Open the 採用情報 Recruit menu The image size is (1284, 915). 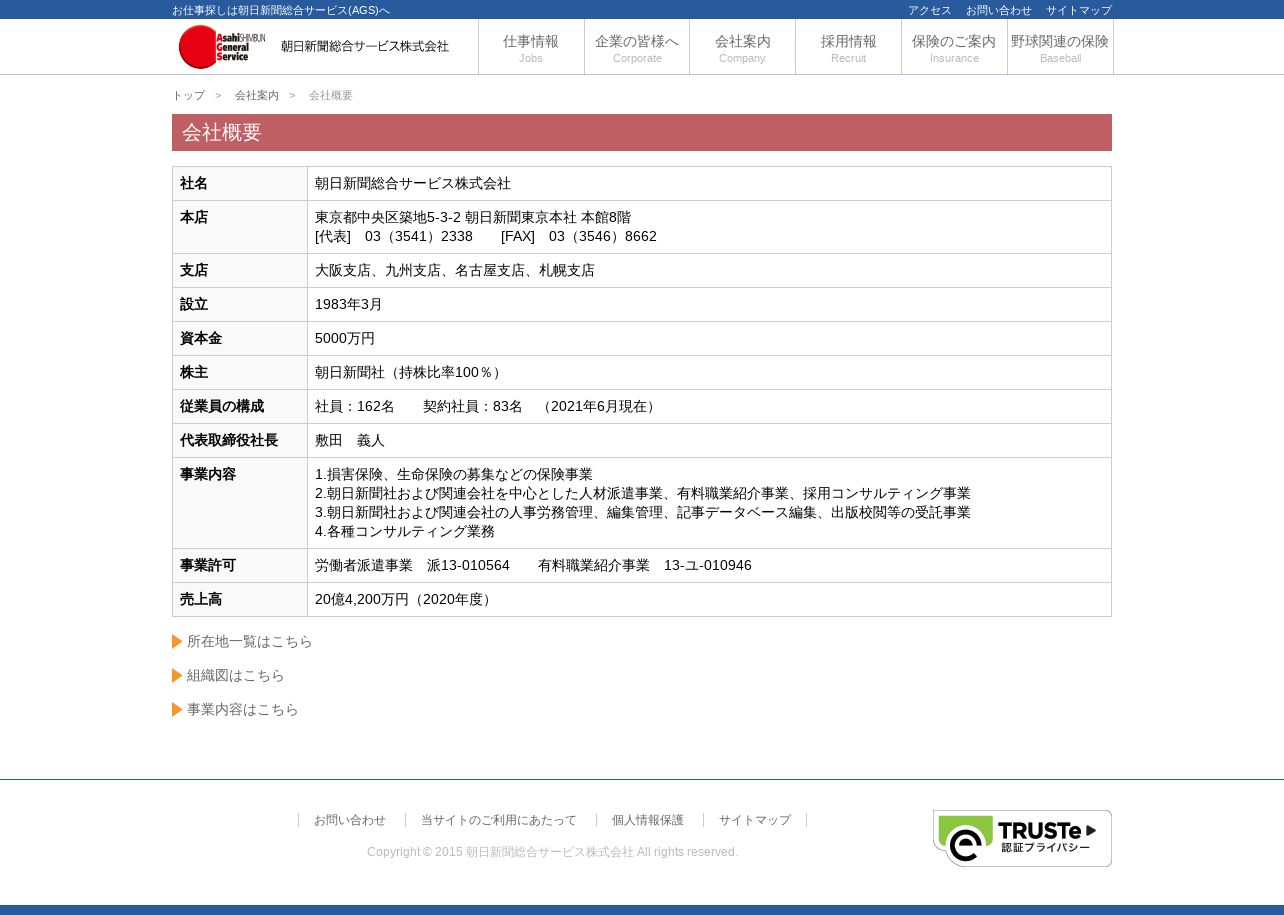point(848,47)
